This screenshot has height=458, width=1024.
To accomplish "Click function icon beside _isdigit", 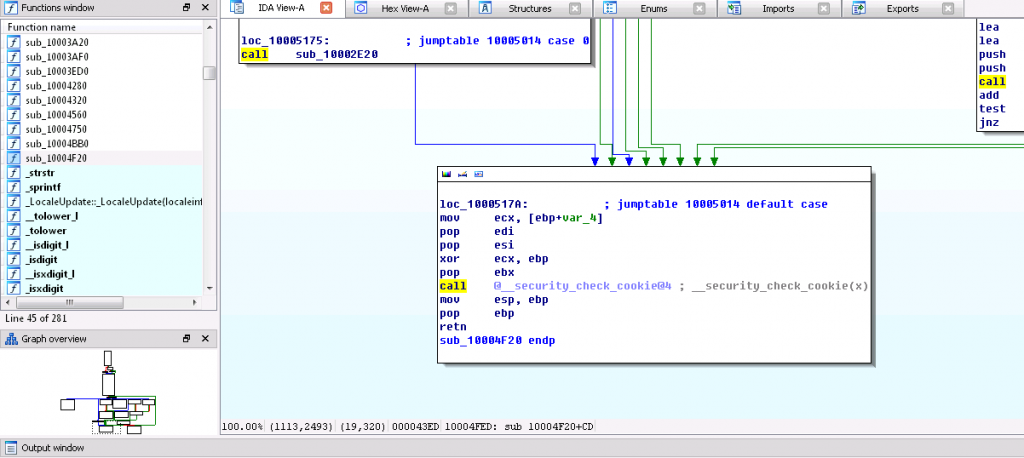I will (14, 259).
